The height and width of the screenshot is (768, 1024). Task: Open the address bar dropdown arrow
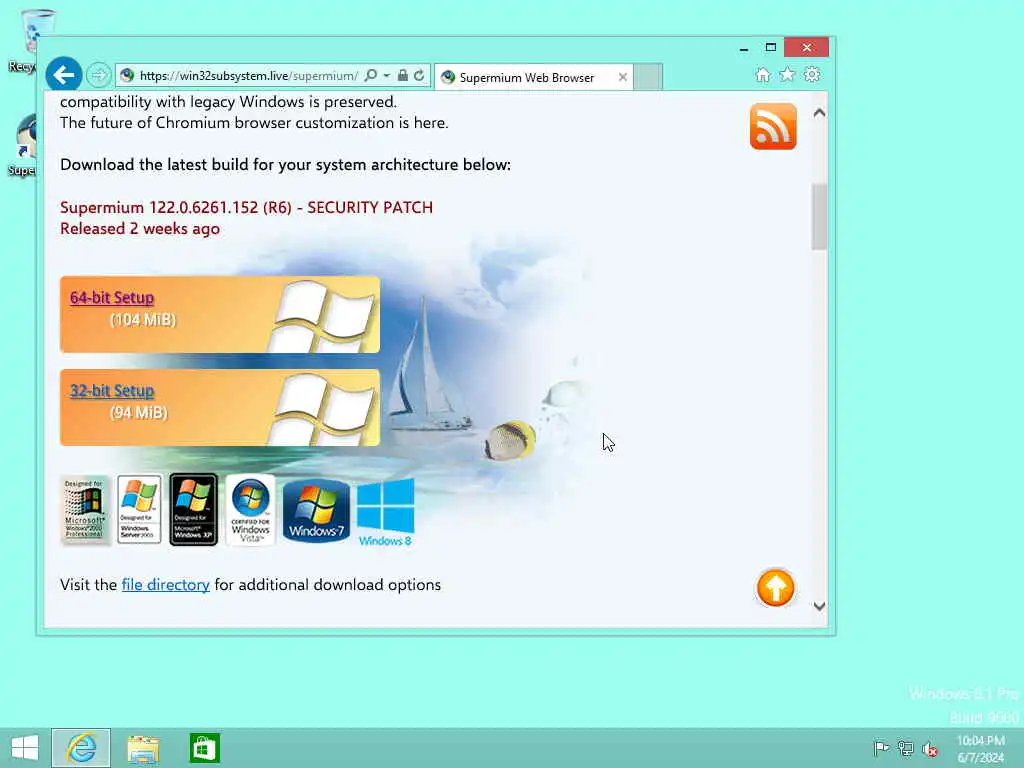387,76
